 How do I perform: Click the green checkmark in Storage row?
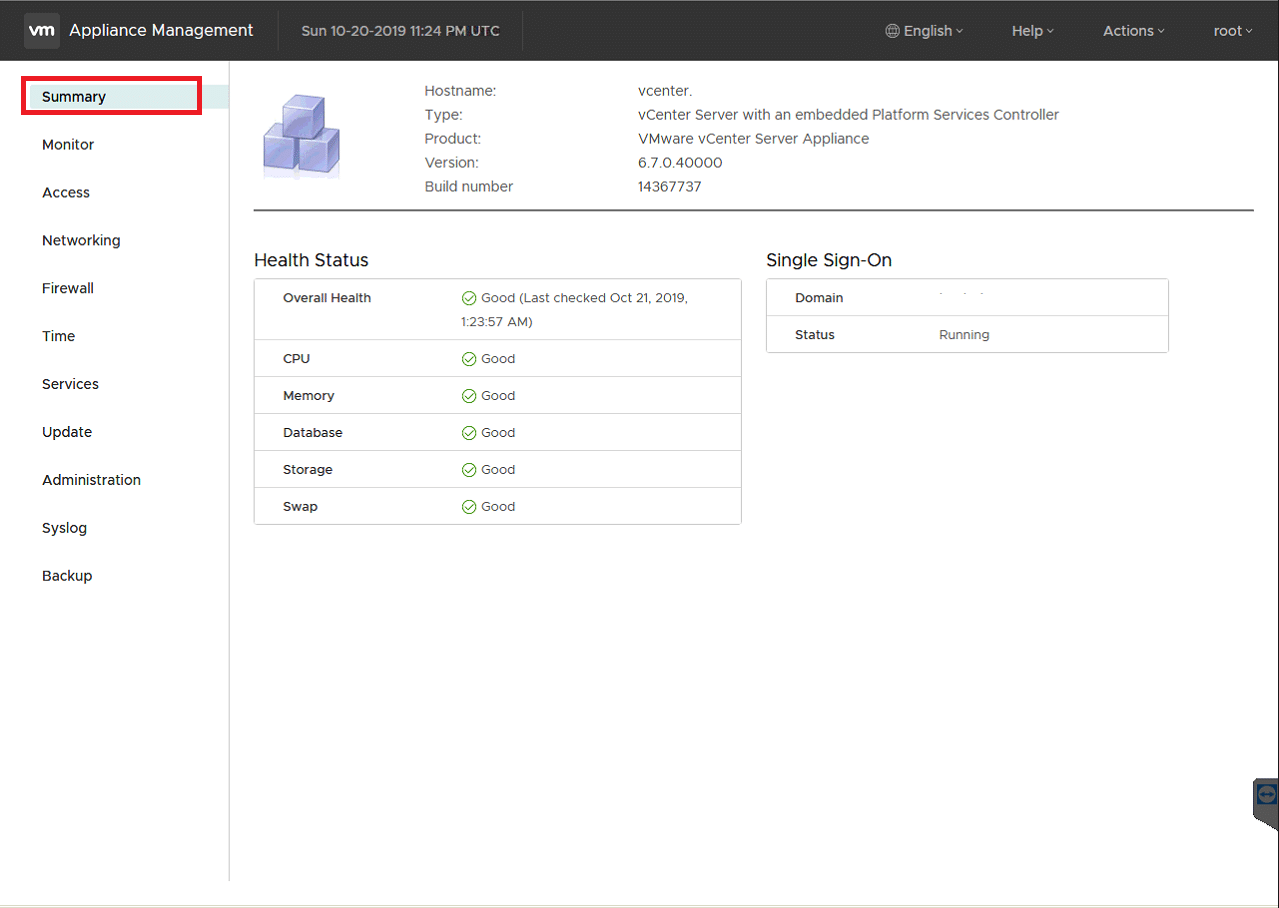(x=469, y=470)
